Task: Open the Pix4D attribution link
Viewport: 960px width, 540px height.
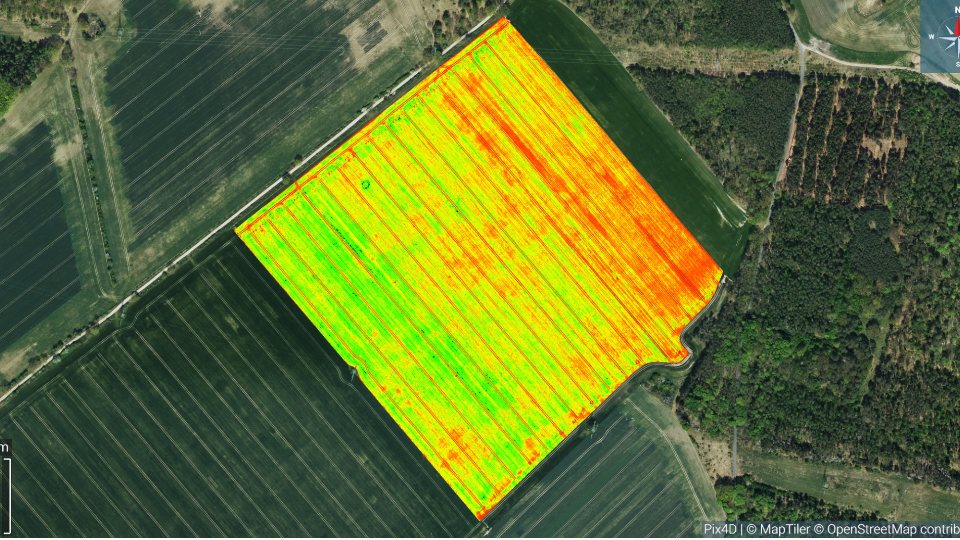Action: (x=720, y=530)
